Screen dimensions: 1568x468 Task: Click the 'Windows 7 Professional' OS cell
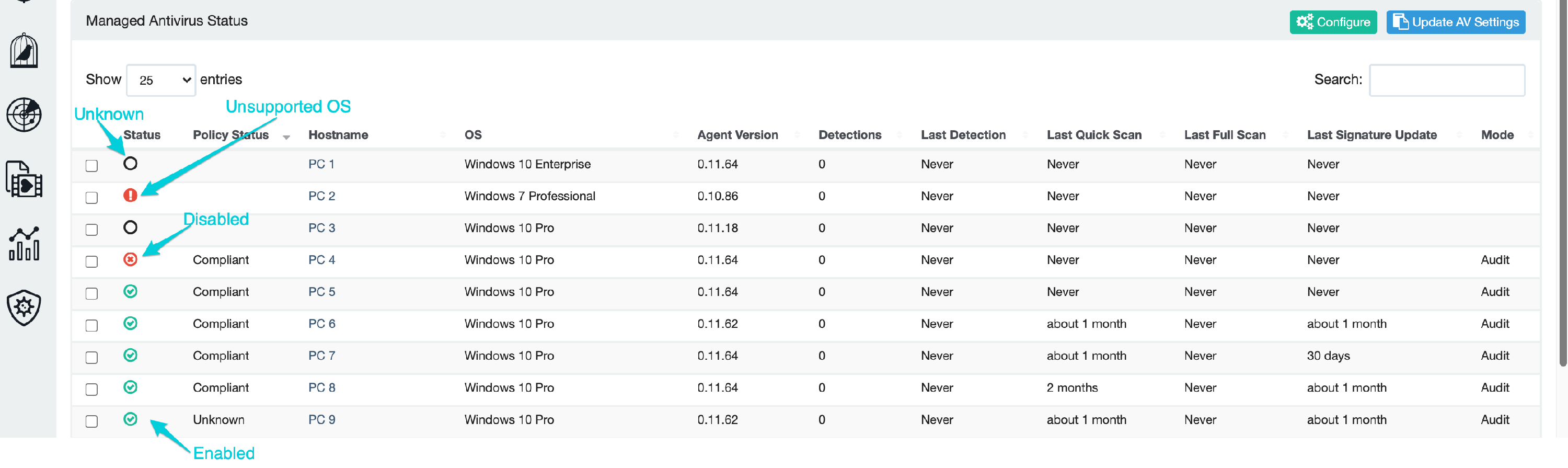[x=529, y=196]
